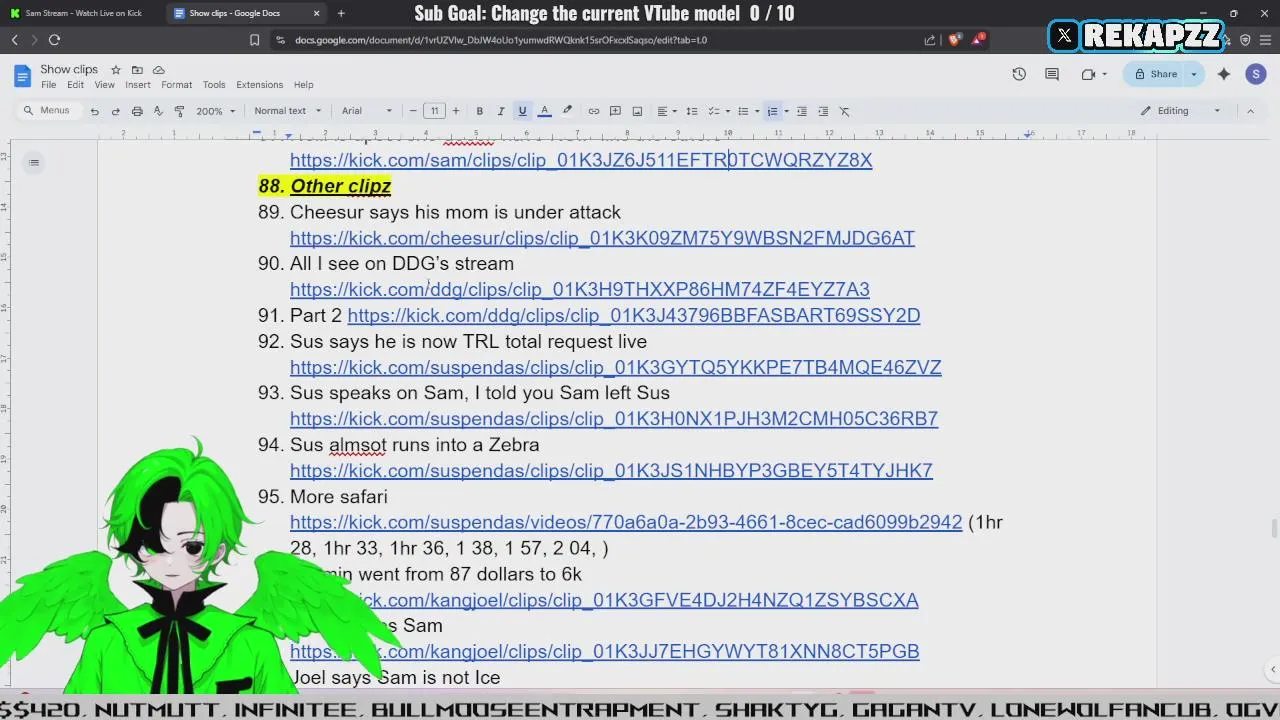Click the Share button
Screen dimensions: 1280x720
[1155, 74]
